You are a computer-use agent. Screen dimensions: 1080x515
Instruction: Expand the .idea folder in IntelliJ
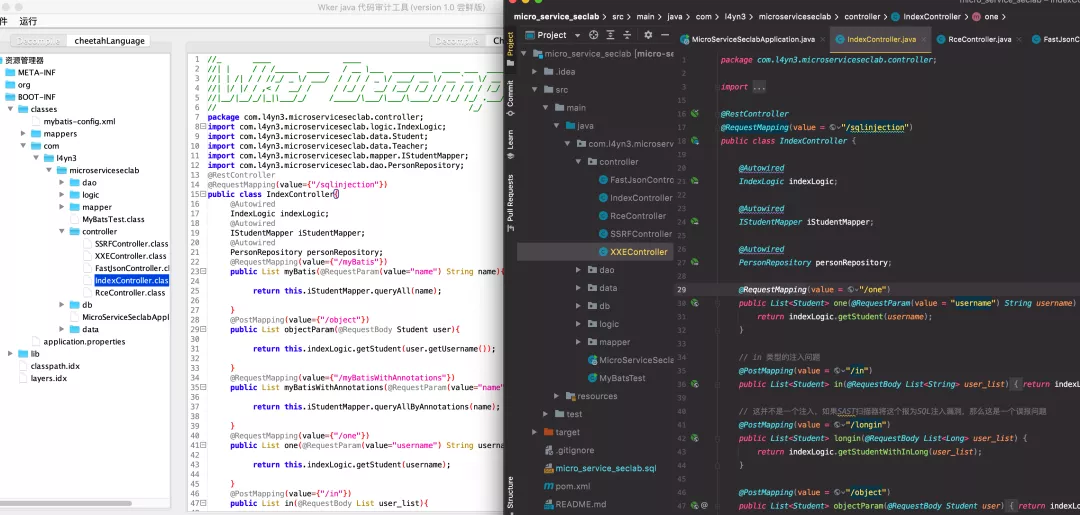[x=535, y=72]
